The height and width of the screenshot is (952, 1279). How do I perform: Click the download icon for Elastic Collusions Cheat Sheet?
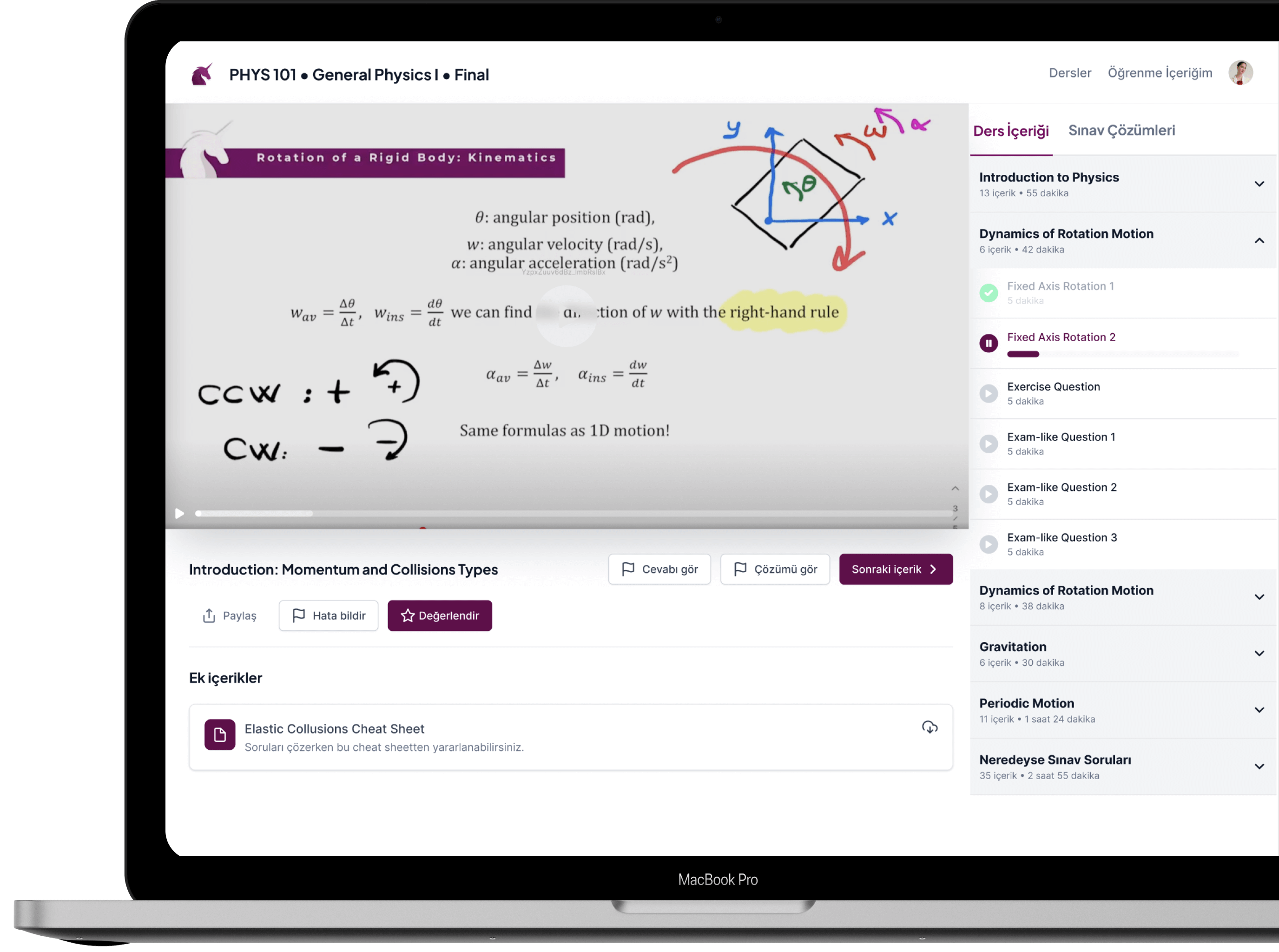pyautogui.click(x=927, y=727)
